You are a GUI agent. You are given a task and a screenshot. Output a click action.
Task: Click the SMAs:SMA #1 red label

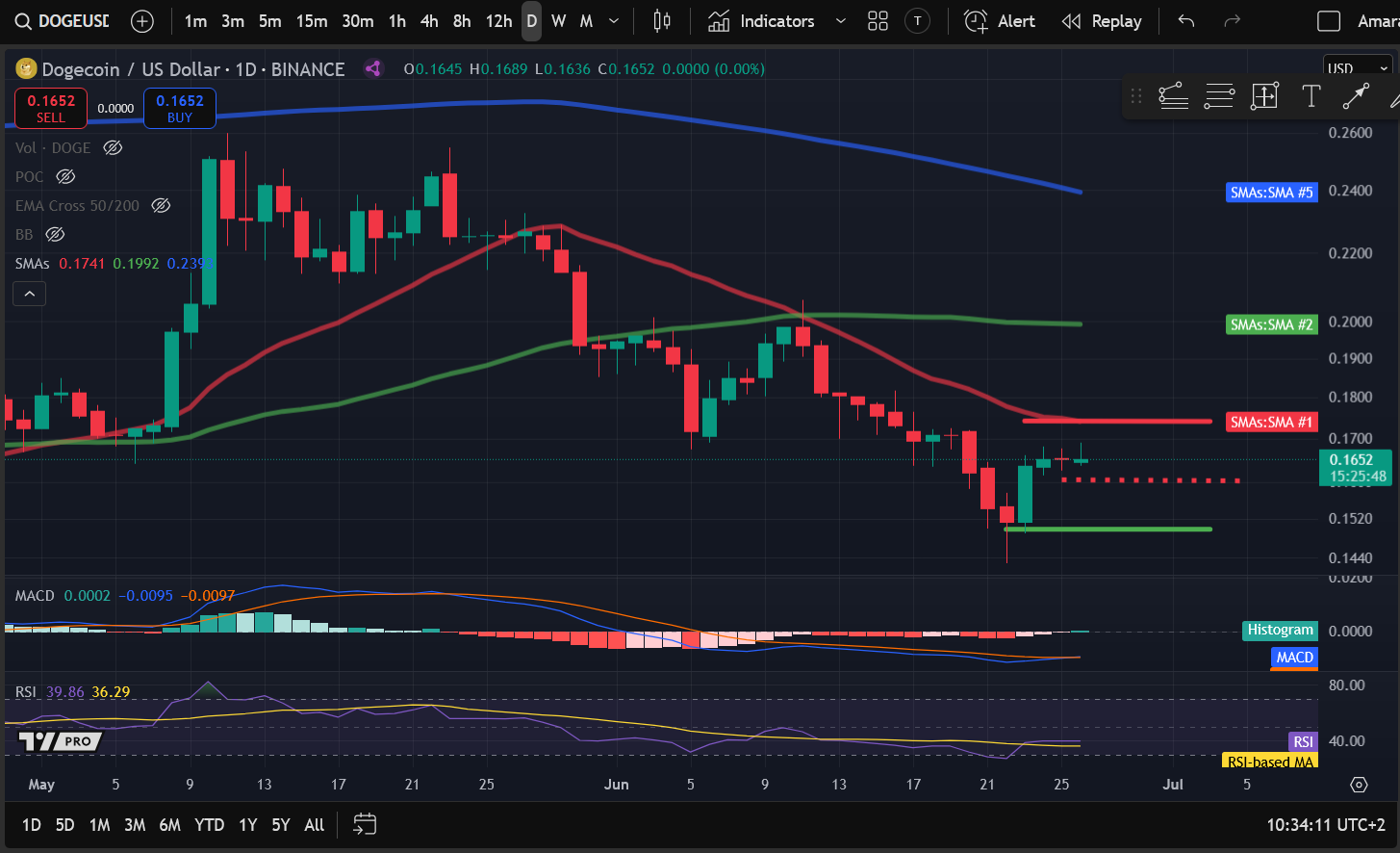pos(1271,422)
